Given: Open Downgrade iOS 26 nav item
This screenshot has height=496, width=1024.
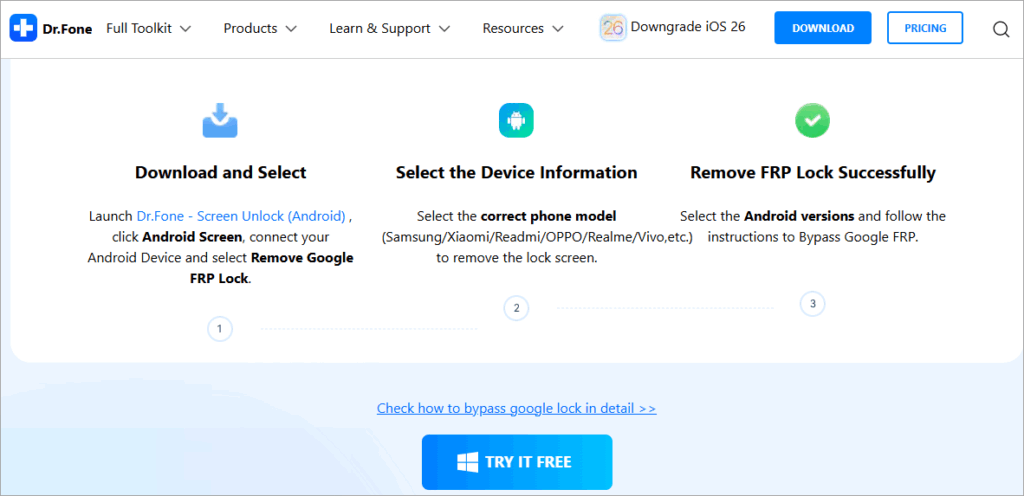Looking at the screenshot, I should [x=688, y=27].
